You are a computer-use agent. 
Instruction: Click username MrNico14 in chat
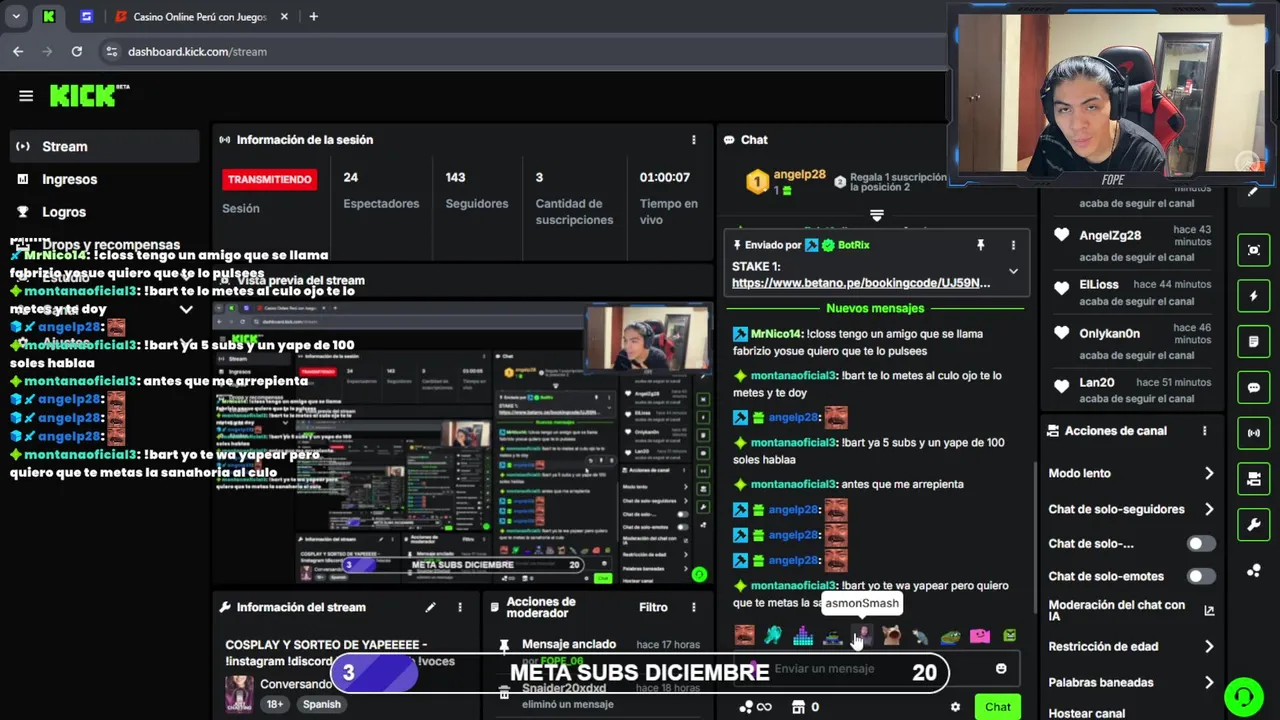tap(776, 334)
